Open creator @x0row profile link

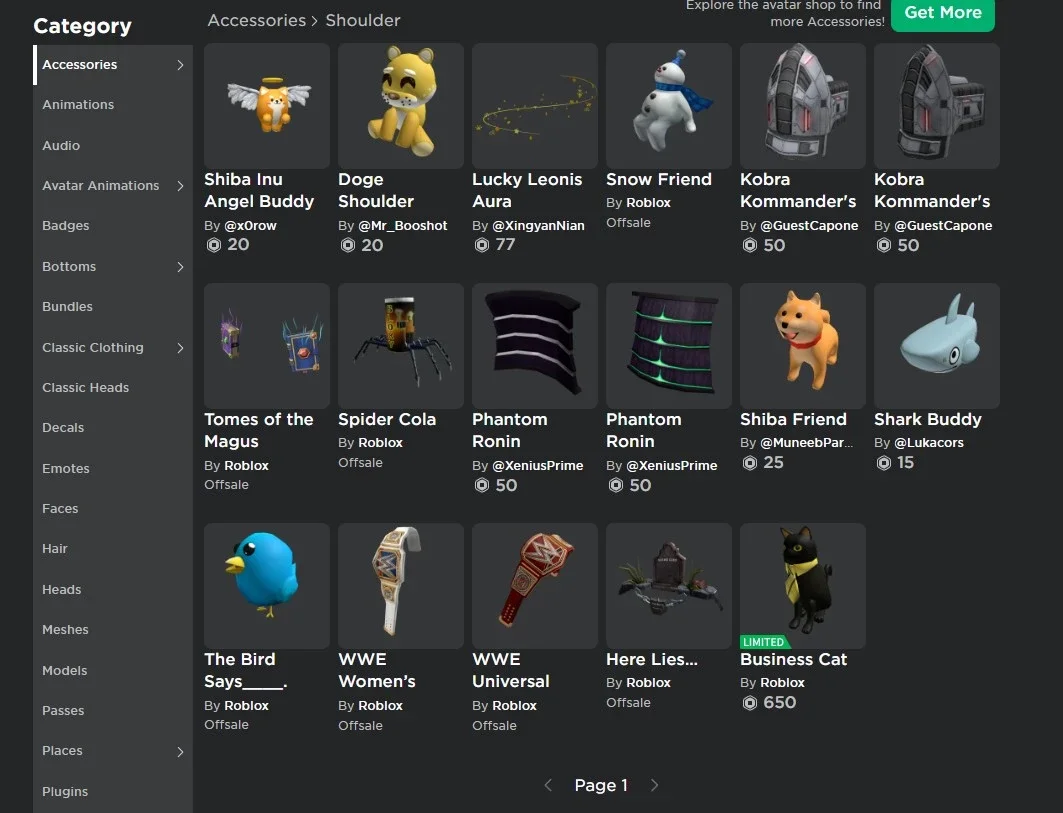[250, 226]
